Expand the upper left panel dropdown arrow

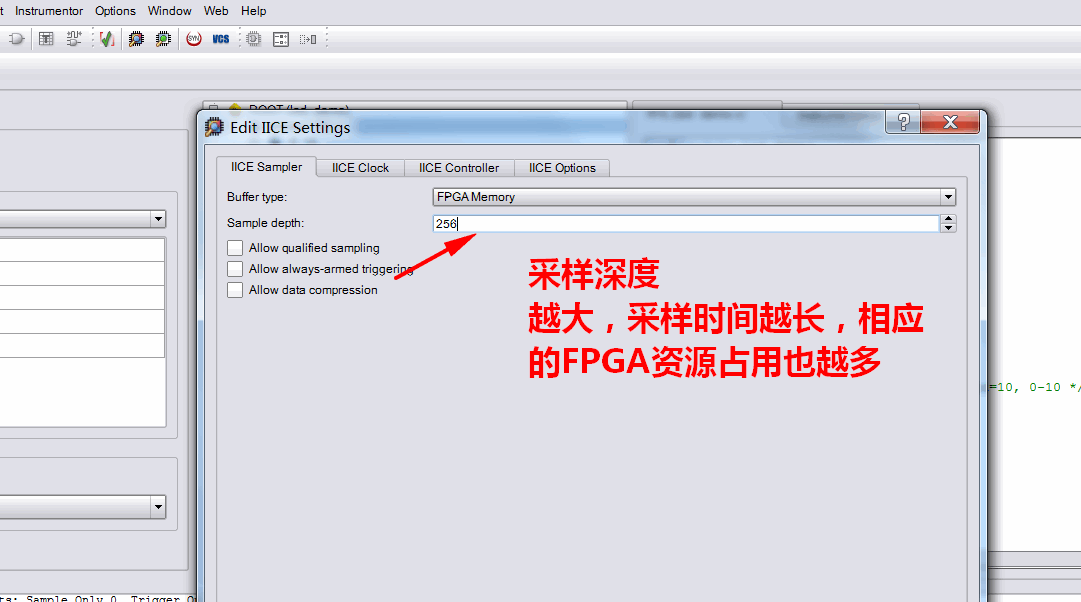159,219
